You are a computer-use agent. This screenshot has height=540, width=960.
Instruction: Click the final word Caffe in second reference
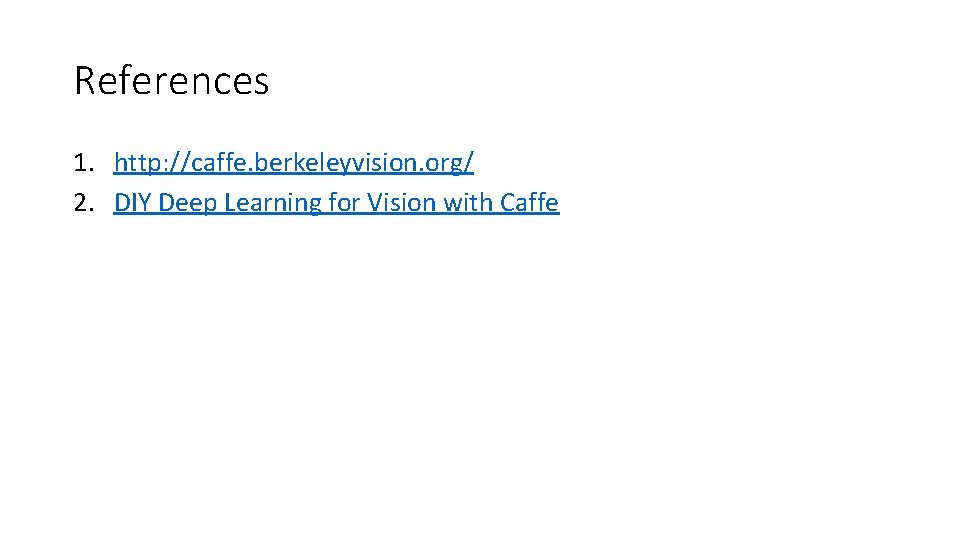529,203
